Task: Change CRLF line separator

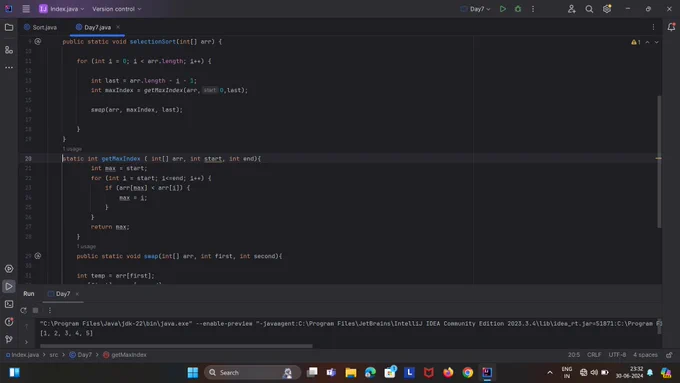Action: click(x=594, y=355)
